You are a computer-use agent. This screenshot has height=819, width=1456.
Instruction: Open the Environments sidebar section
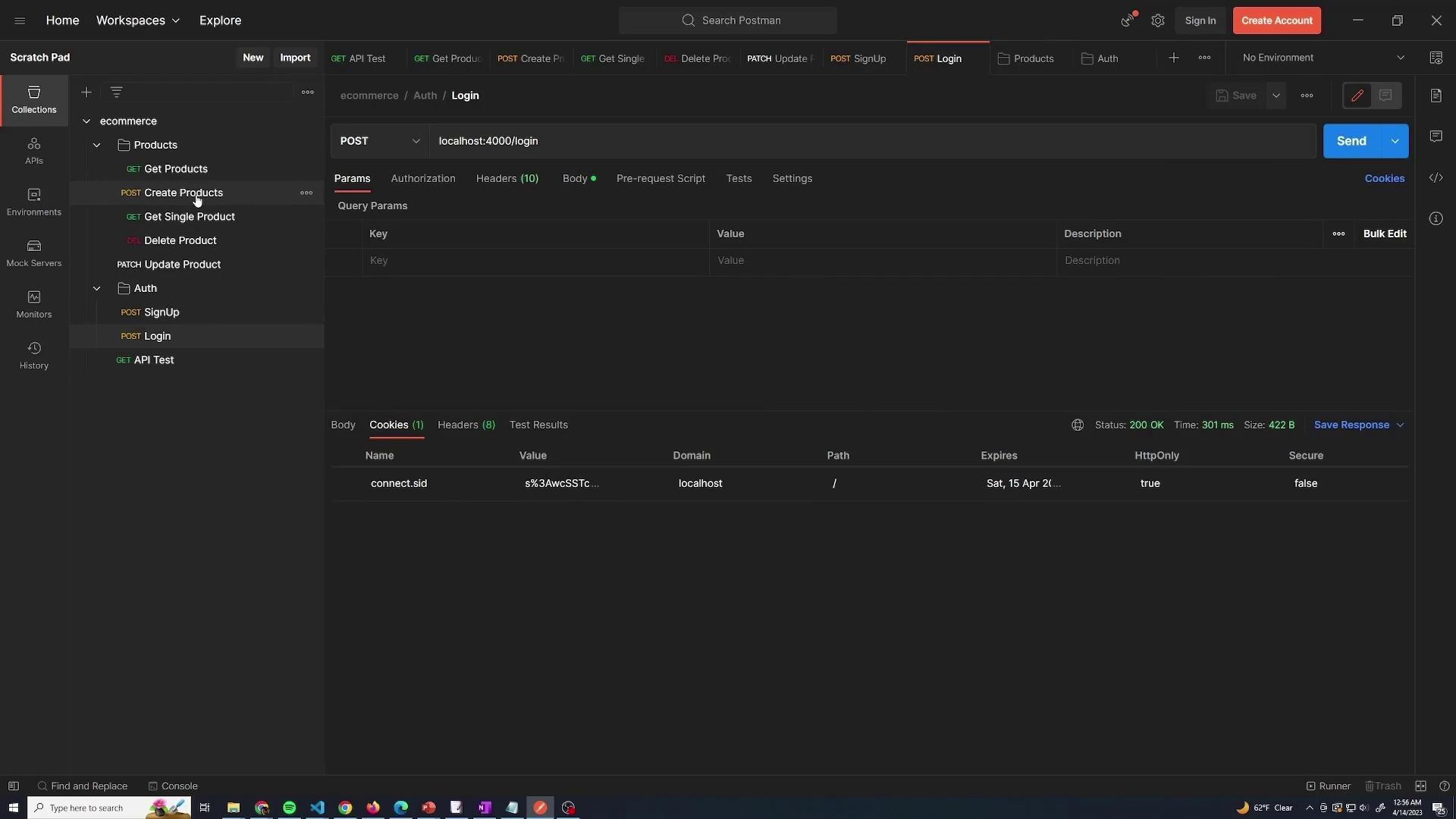click(x=33, y=202)
